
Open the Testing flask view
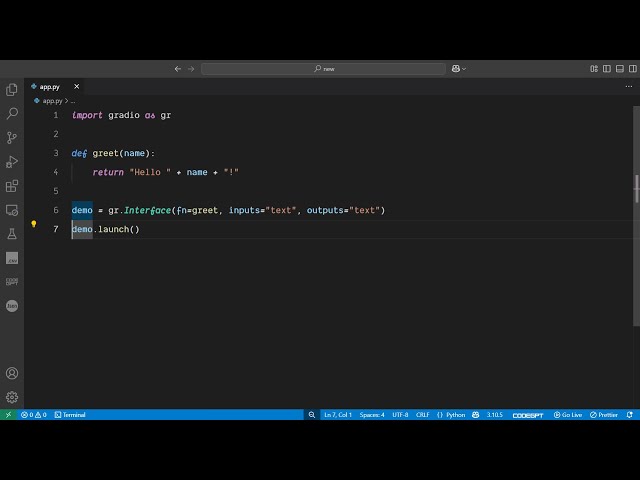click(x=12, y=234)
